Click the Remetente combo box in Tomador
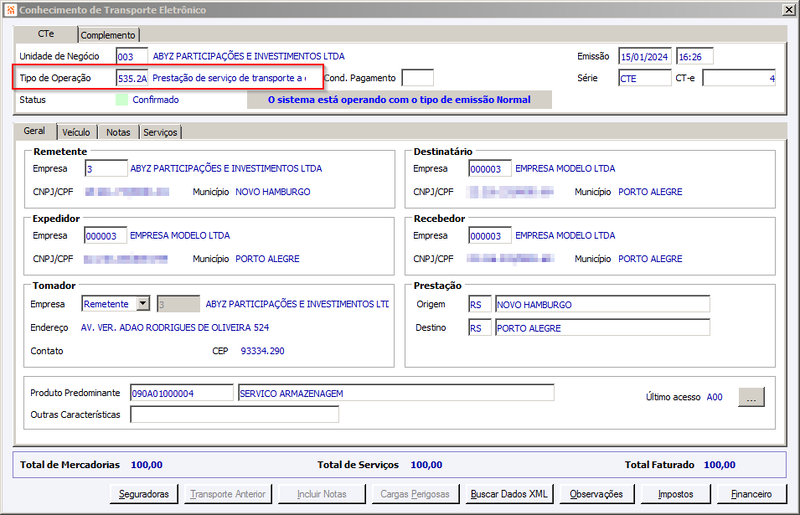Image resolution: width=800 pixels, height=515 pixels. 115,304
